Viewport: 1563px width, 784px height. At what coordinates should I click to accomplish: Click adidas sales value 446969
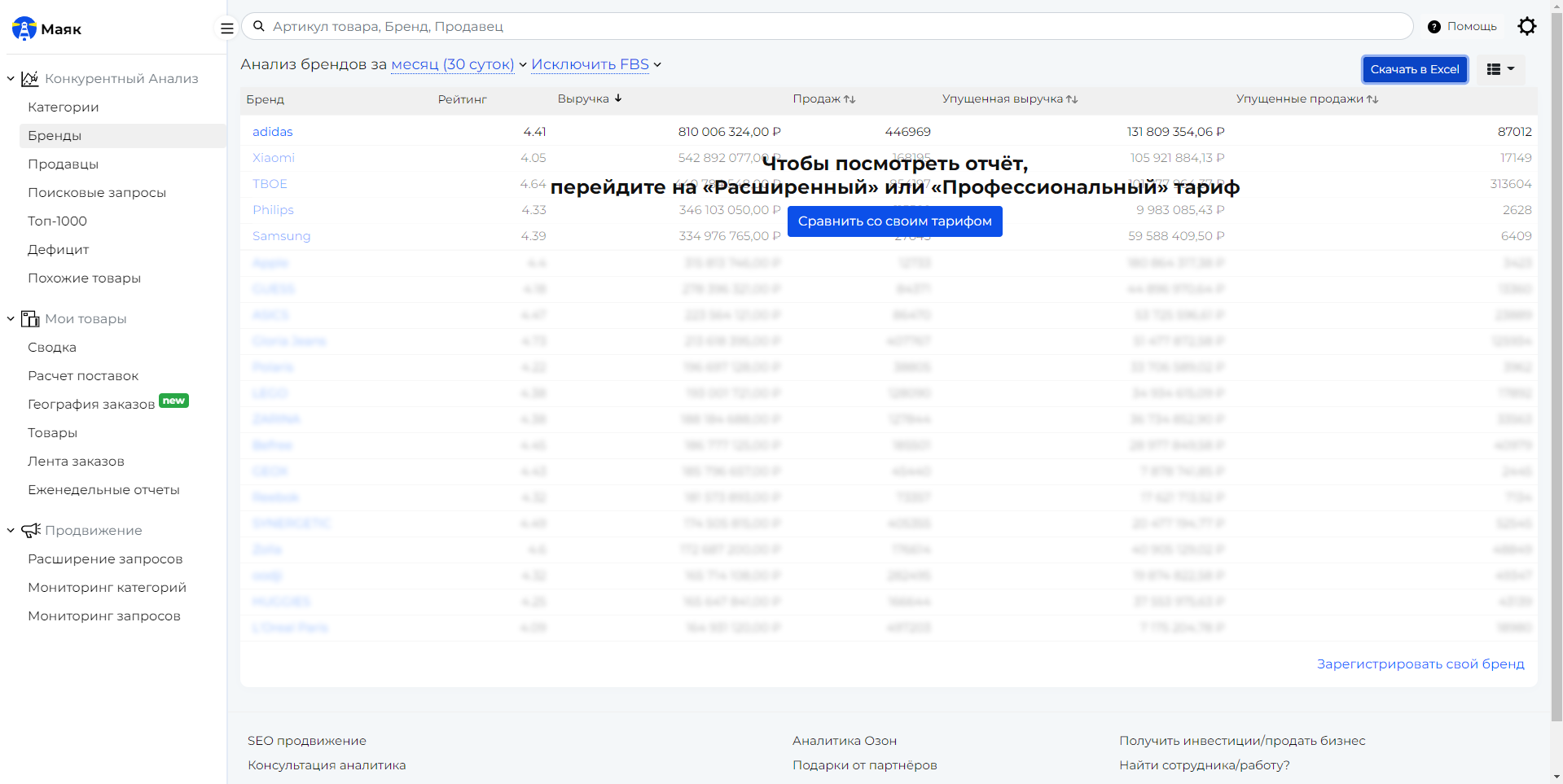pos(908,132)
